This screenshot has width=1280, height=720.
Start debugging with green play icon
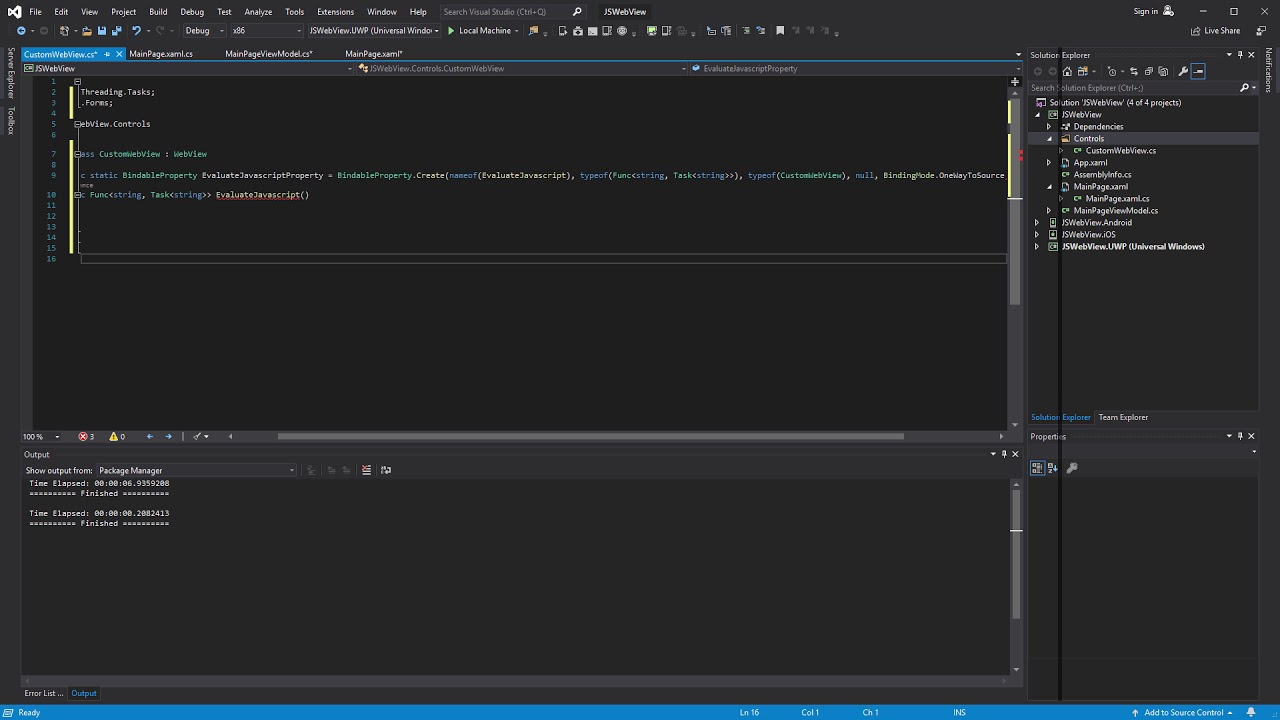(451, 31)
